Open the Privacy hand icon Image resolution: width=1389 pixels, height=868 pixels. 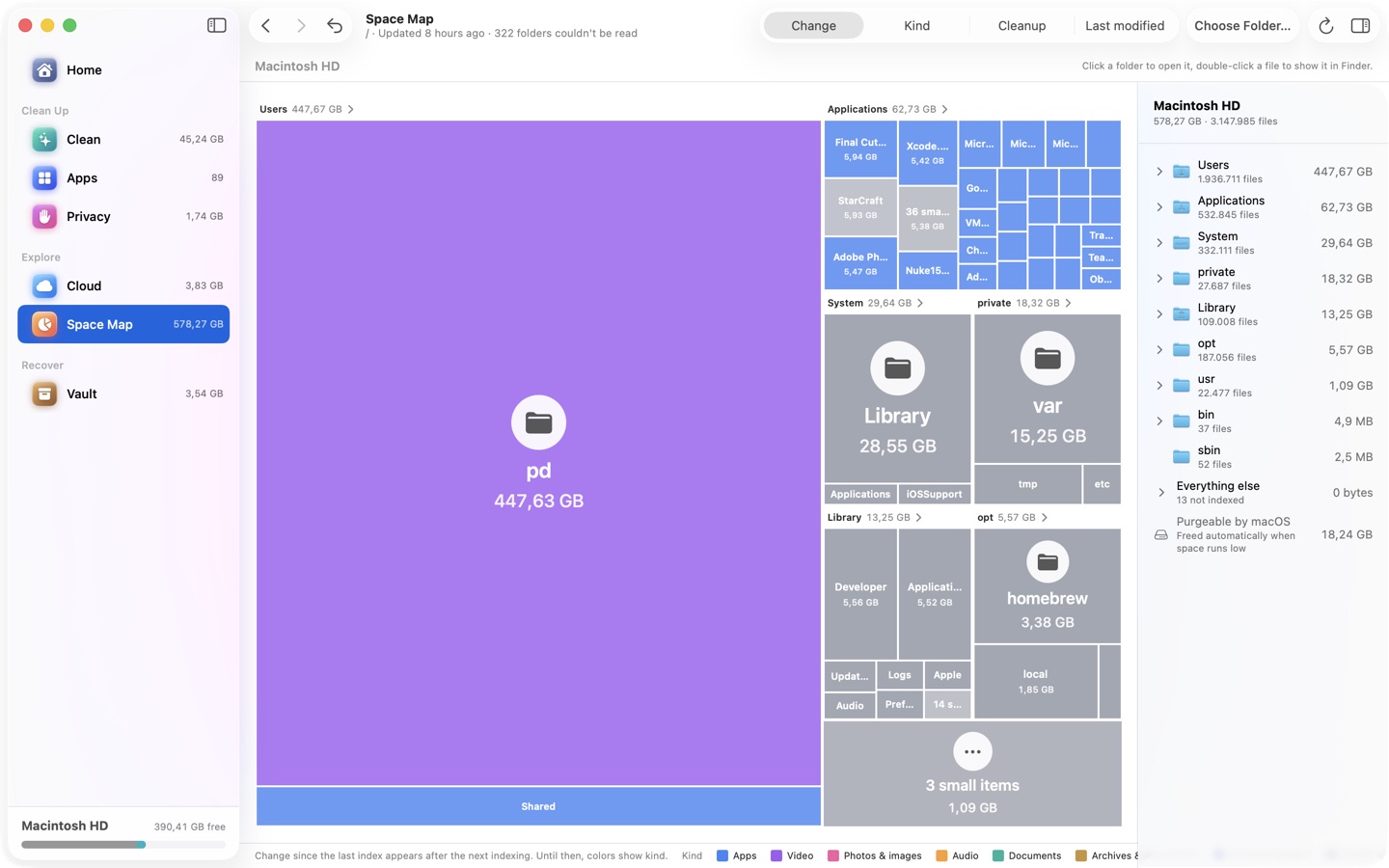tap(44, 217)
